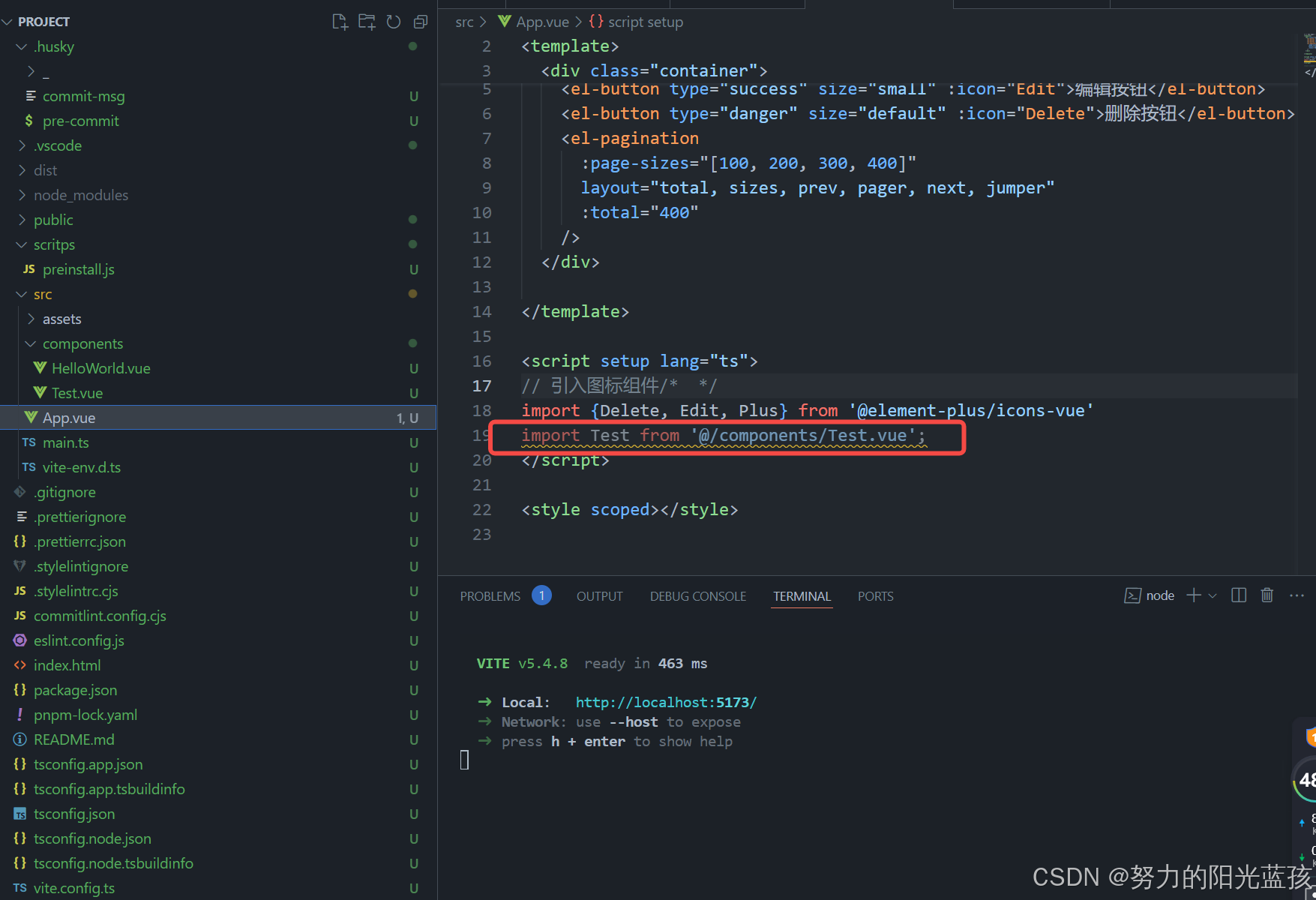
Task: Open preinstall.js in scritps folder
Action: [x=78, y=269]
